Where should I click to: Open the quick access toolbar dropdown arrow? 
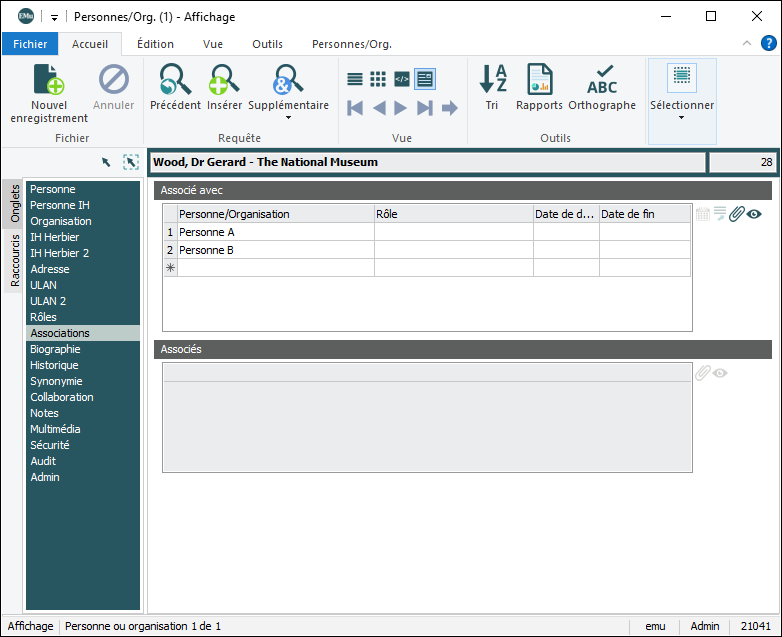point(54,17)
